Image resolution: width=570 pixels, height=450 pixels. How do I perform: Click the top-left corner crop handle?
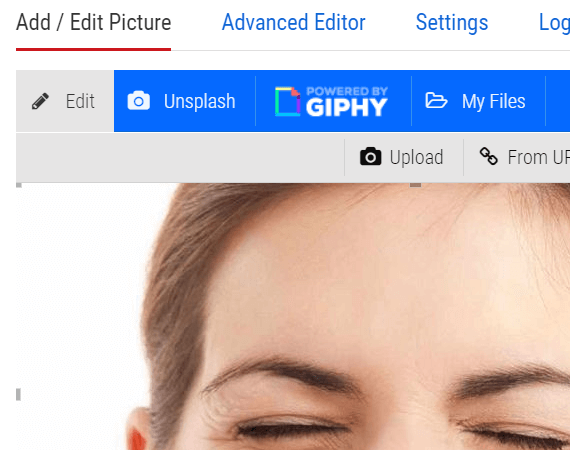(x=19, y=185)
